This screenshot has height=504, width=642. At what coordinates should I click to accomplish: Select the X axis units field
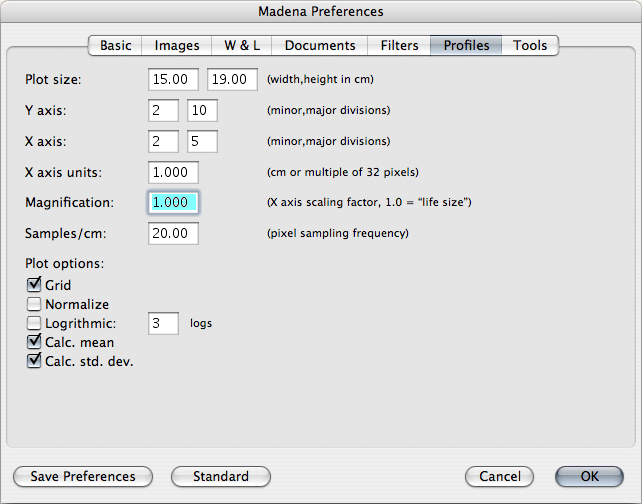coord(173,172)
